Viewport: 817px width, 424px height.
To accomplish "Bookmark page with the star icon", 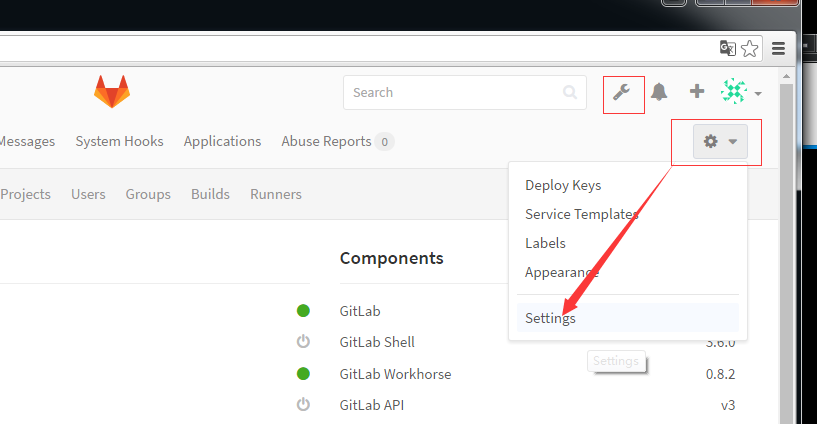I will click(750, 49).
